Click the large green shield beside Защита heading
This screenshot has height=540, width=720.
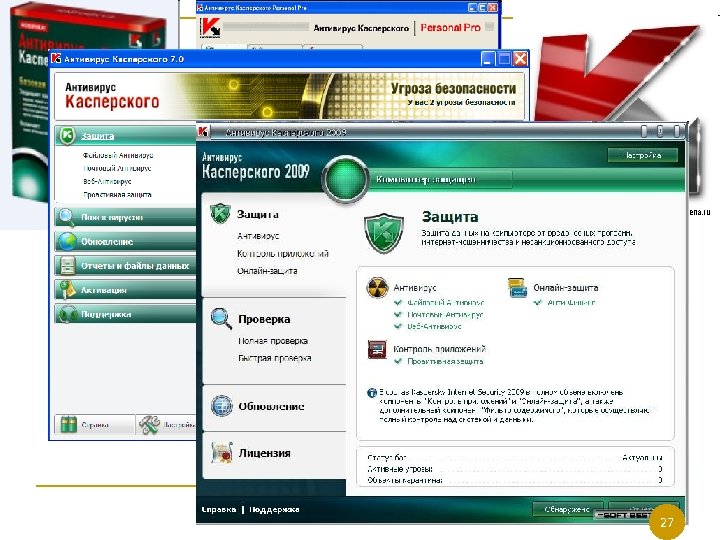tap(384, 233)
